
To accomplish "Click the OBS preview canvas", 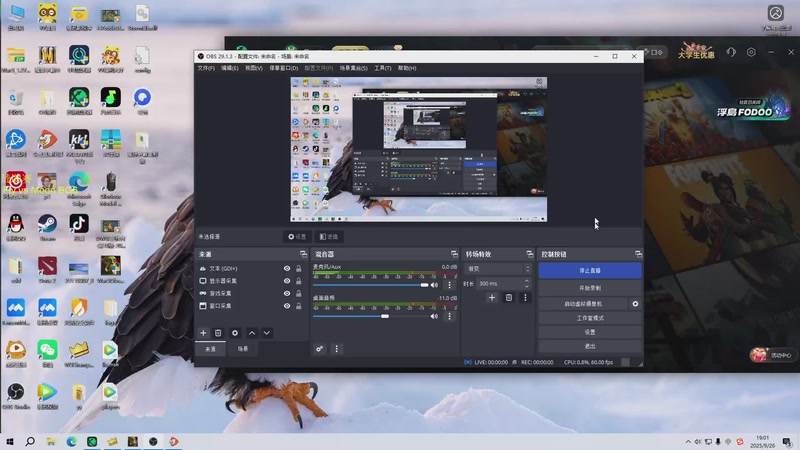I will coord(419,149).
